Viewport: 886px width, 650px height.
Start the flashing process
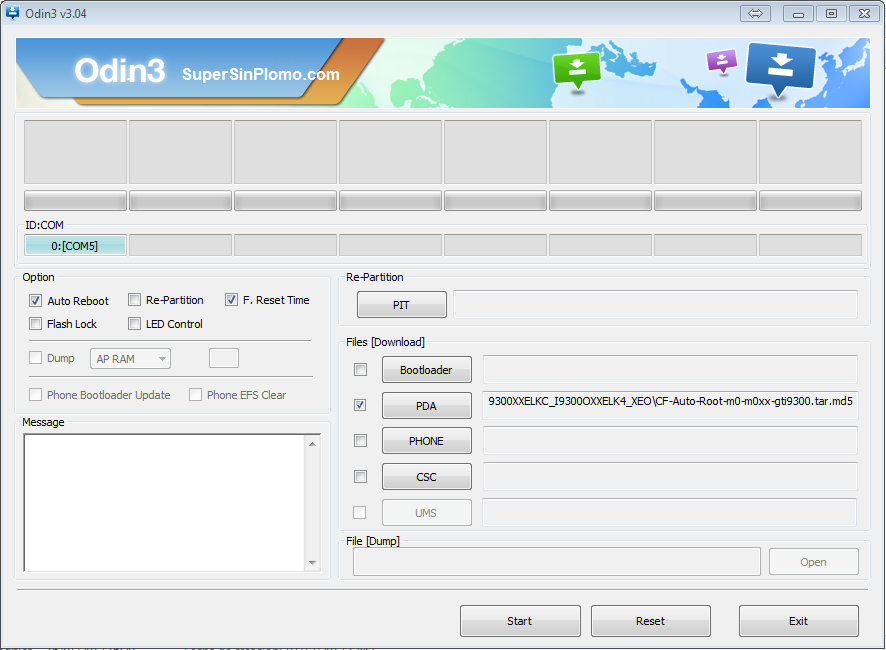[x=520, y=621]
